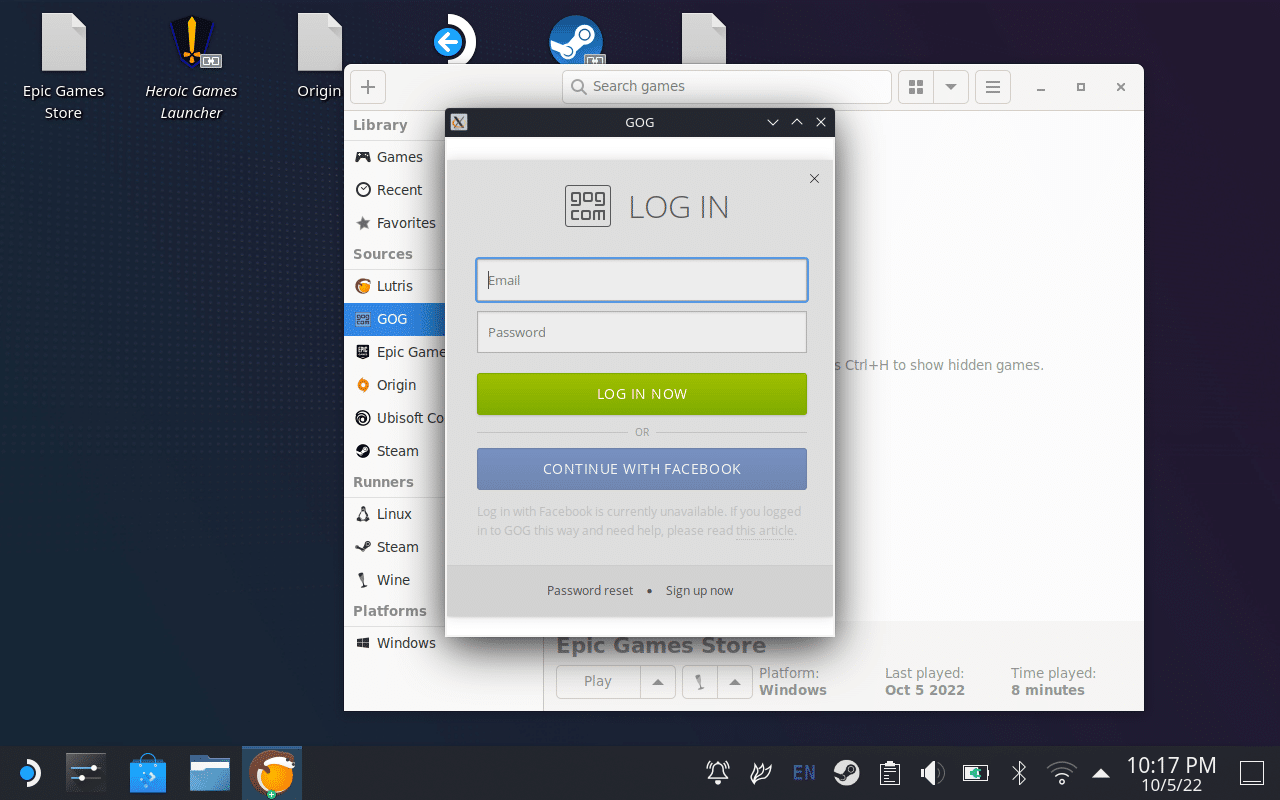The image size is (1280, 800).
Task: Click the Wine glass runner button
Action: [x=700, y=682]
